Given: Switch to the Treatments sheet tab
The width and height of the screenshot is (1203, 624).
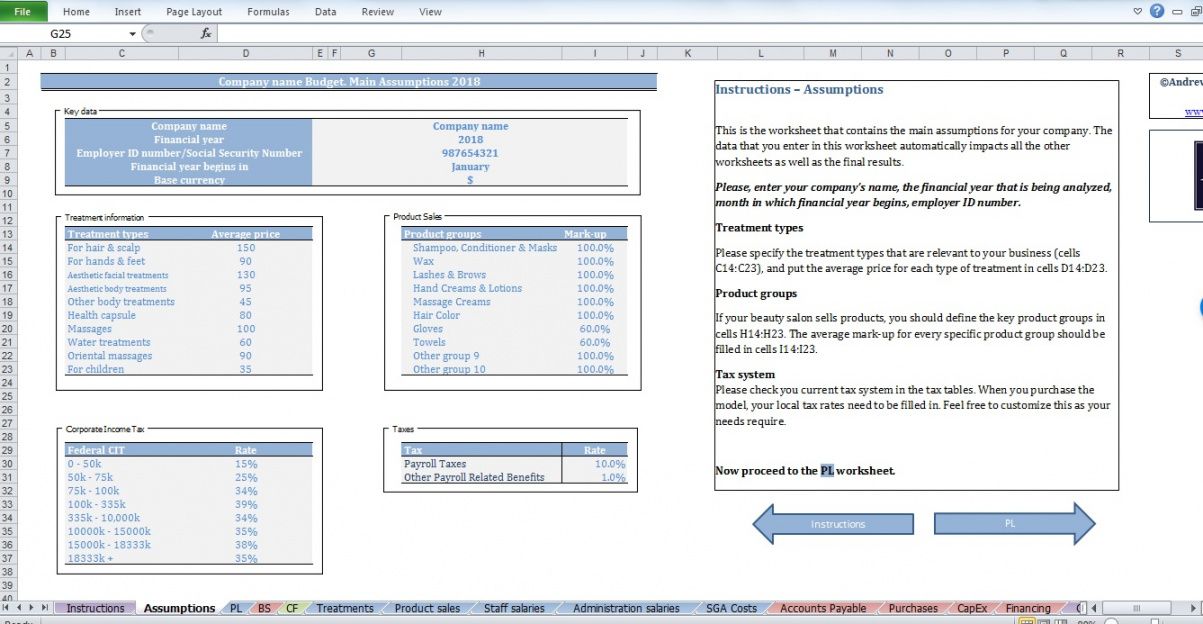Looking at the screenshot, I should point(344,608).
